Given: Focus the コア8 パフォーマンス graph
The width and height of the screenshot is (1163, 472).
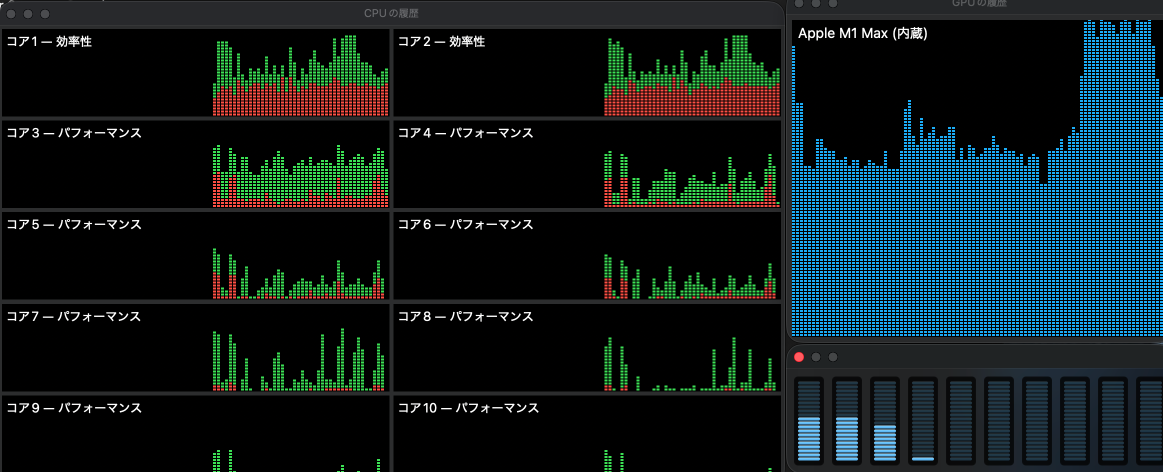Looking at the screenshot, I should [x=587, y=347].
